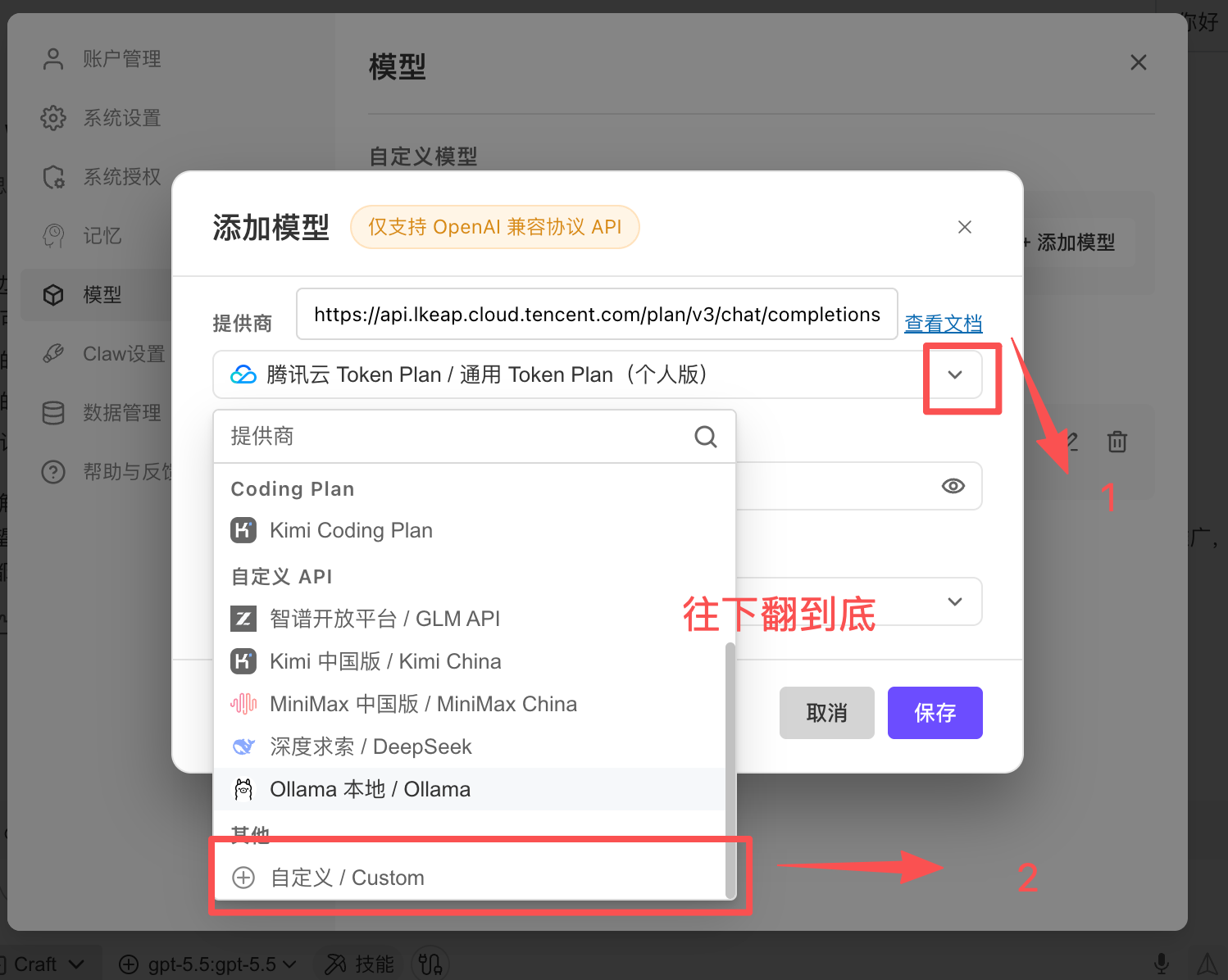Click the 系统设置 gear icon
The width and height of the screenshot is (1228, 980).
point(53,118)
